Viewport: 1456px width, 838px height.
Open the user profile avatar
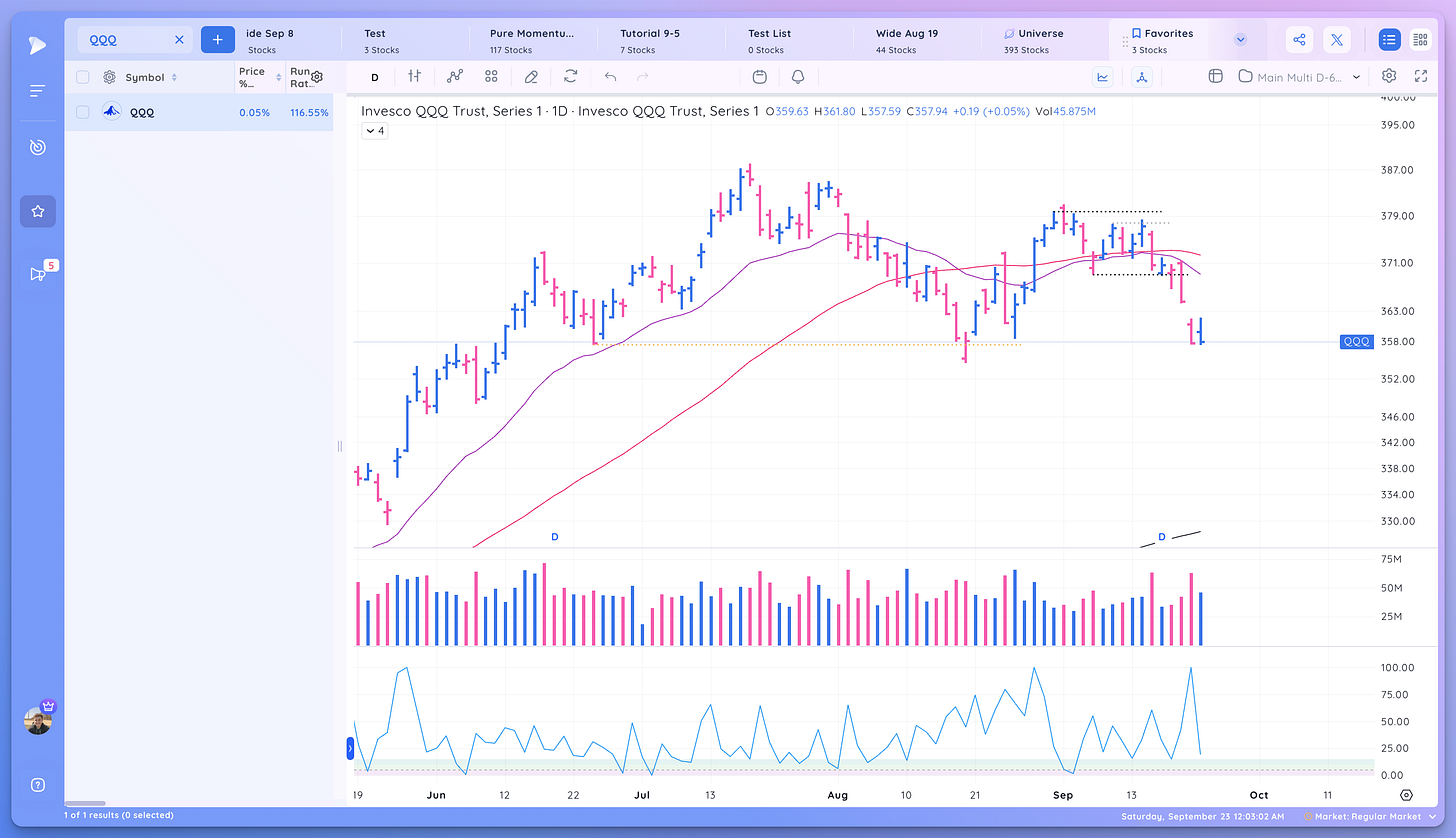[x=38, y=720]
